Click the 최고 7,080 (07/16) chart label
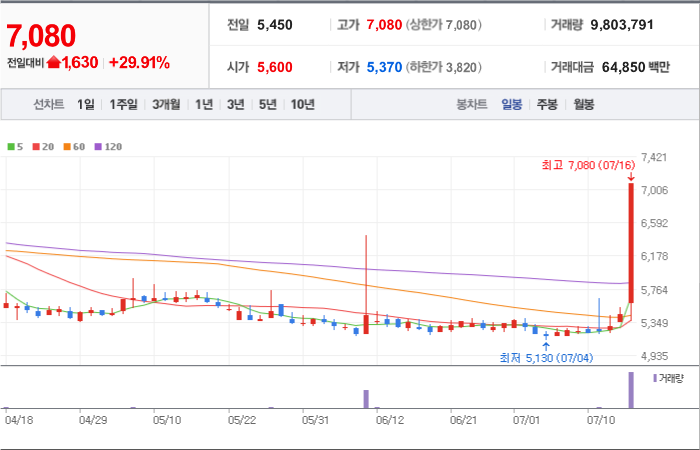The width and height of the screenshot is (700, 450). pos(588,165)
